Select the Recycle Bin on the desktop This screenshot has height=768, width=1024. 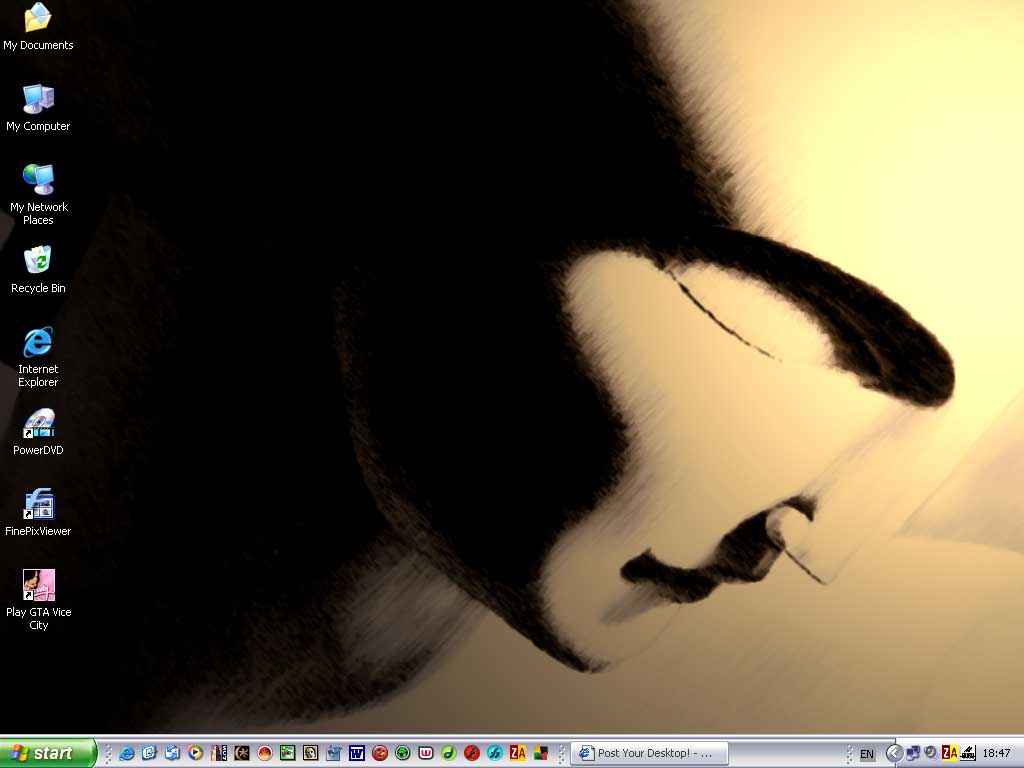click(38, 270)
